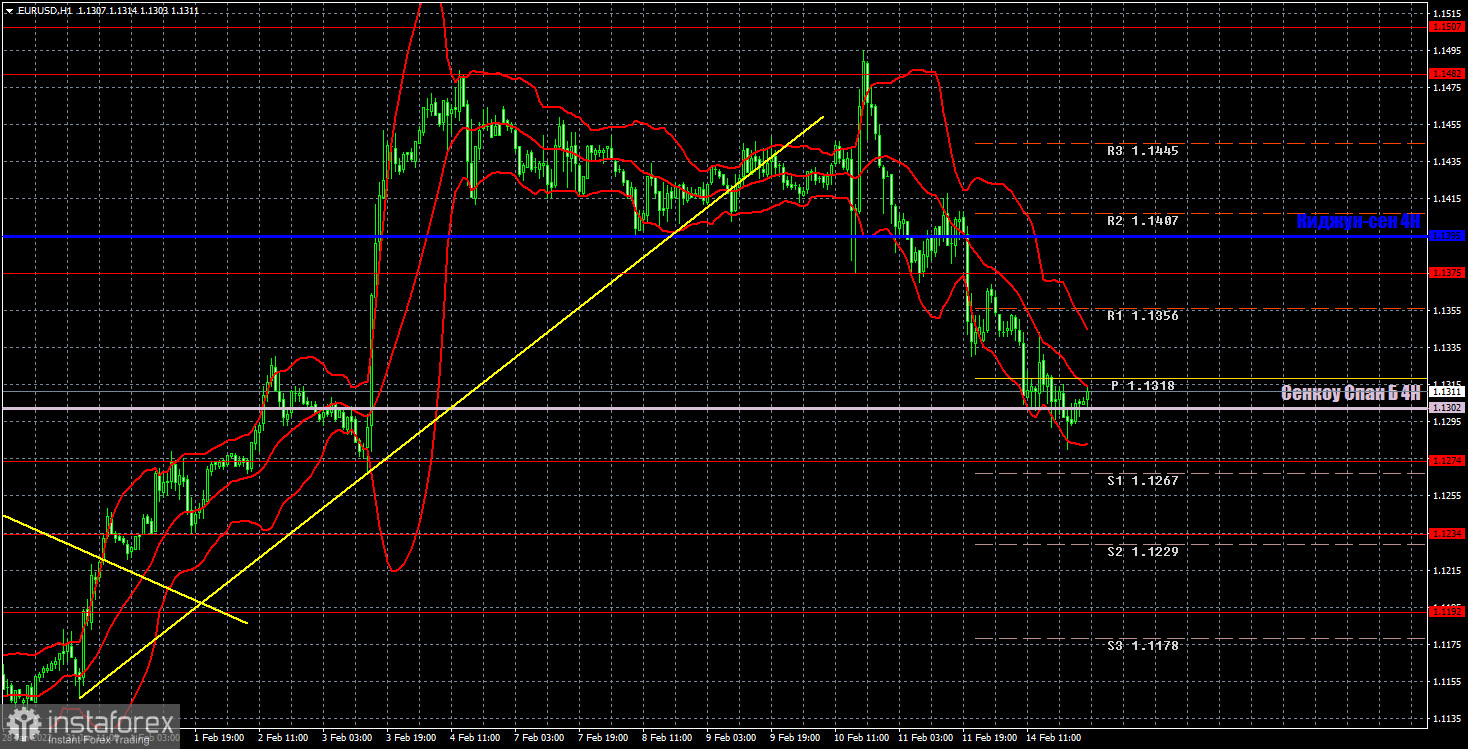Click the 4 Feb 11:00 time label
The width and height of the screenshot is (1468, 749).
pos(474,738)
